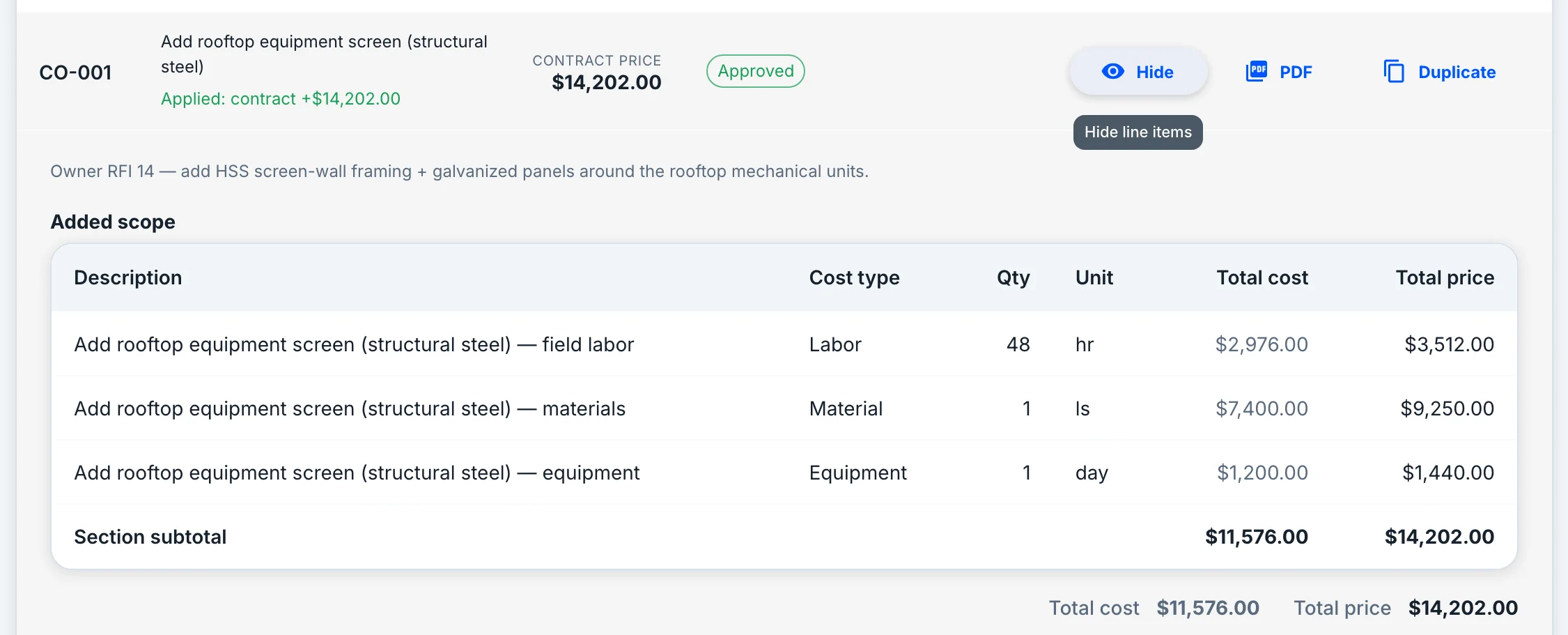
Task: Click the Material cost type cell
Action: [x=846, y=408]
